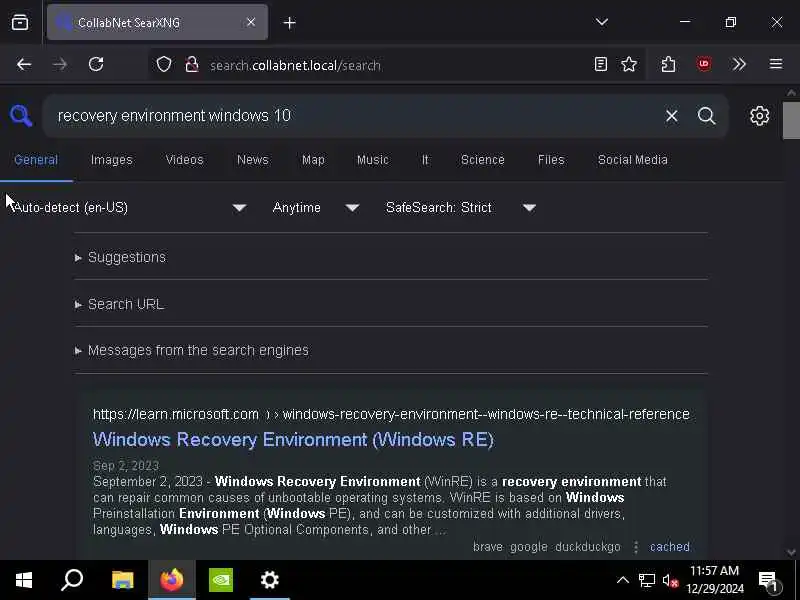Submit search with the magnifier button

point(707,116)
